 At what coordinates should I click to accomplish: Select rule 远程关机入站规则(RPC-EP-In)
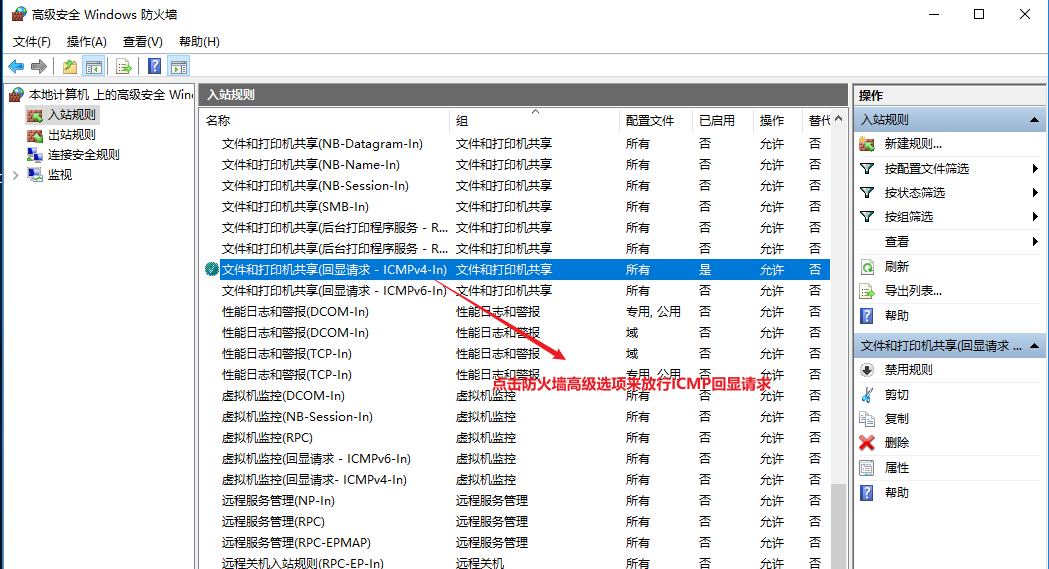point(302,563)
